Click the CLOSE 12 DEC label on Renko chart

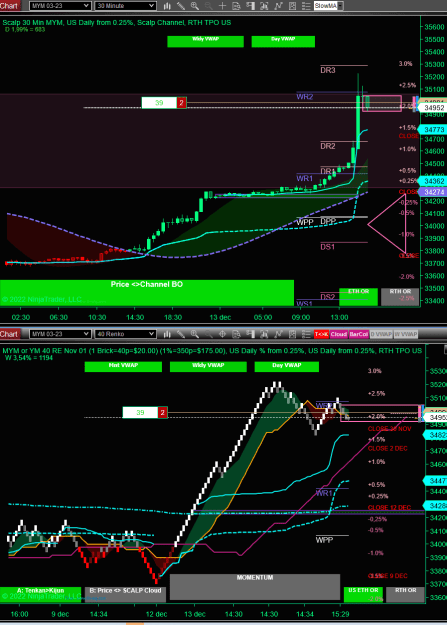[389, 507]
